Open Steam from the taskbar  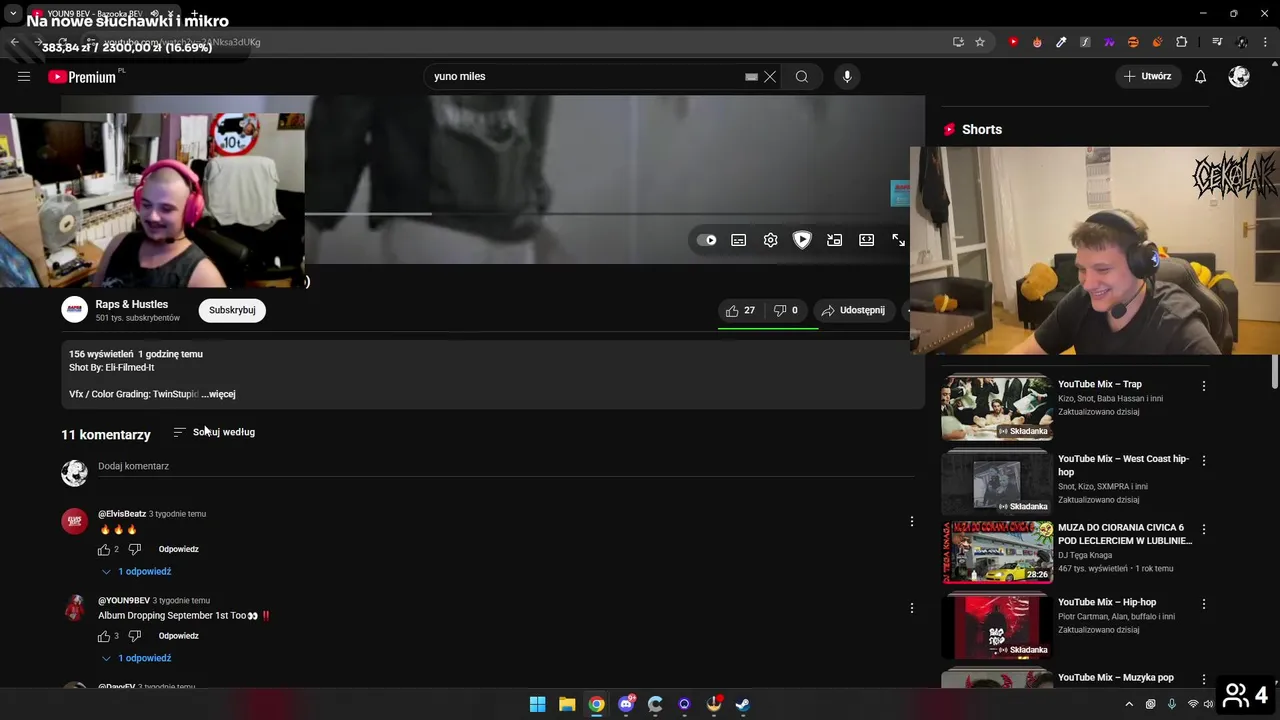pyautogui.click(x=743, y=704)
